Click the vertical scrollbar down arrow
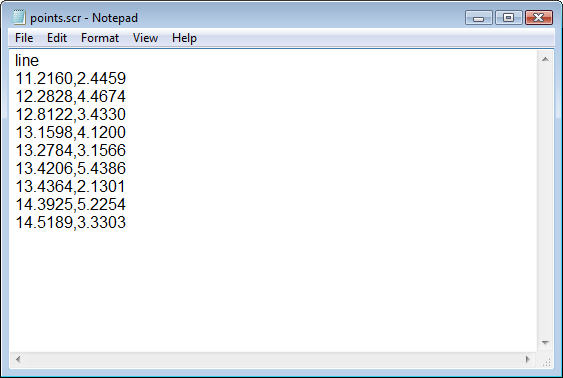Image resolution: width=563 pixels, height=378 pixels. point(545,343)
